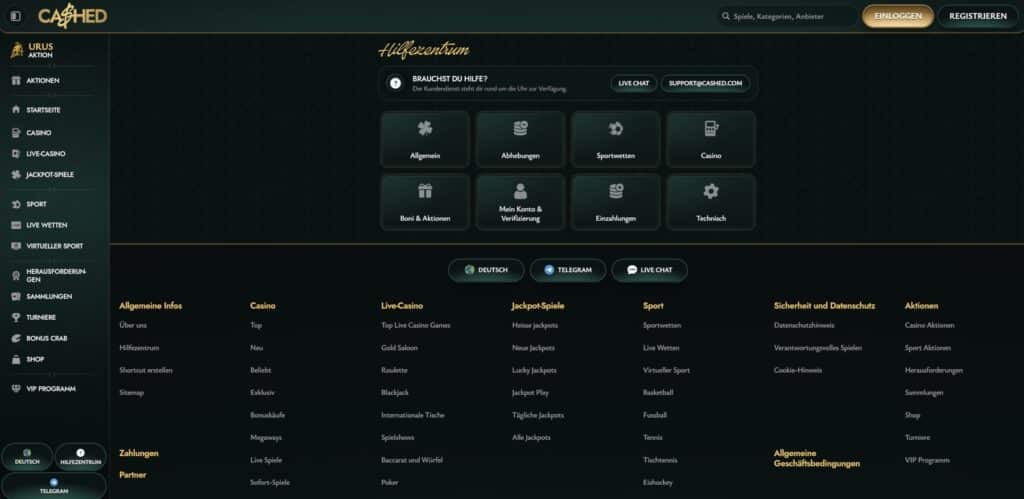Open the Sportwetten help category tile
This screenshot has height=499, width=1024.
pos(616,139)
